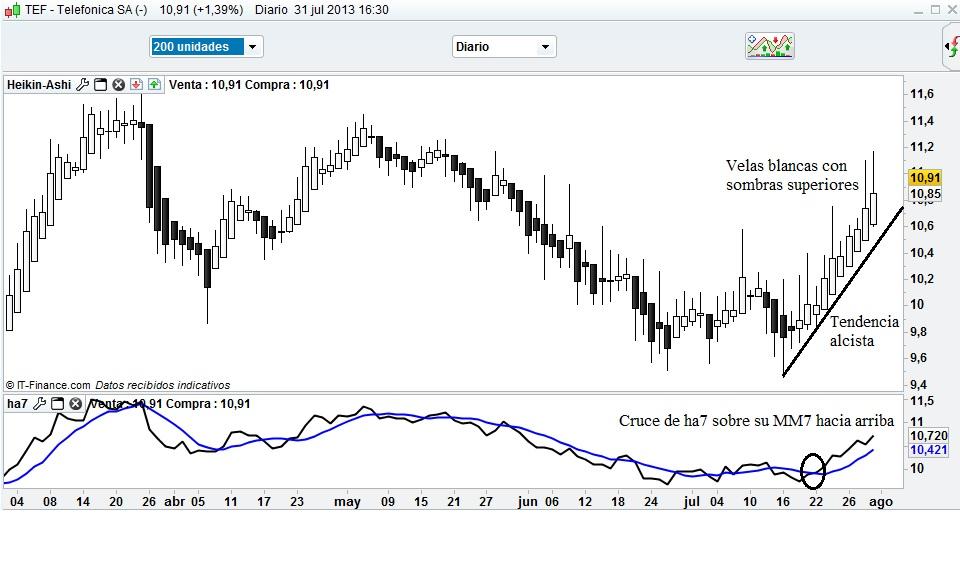Maximize the ha7 indicator panel
Screen dimensions: 960x580
[58, 404]
